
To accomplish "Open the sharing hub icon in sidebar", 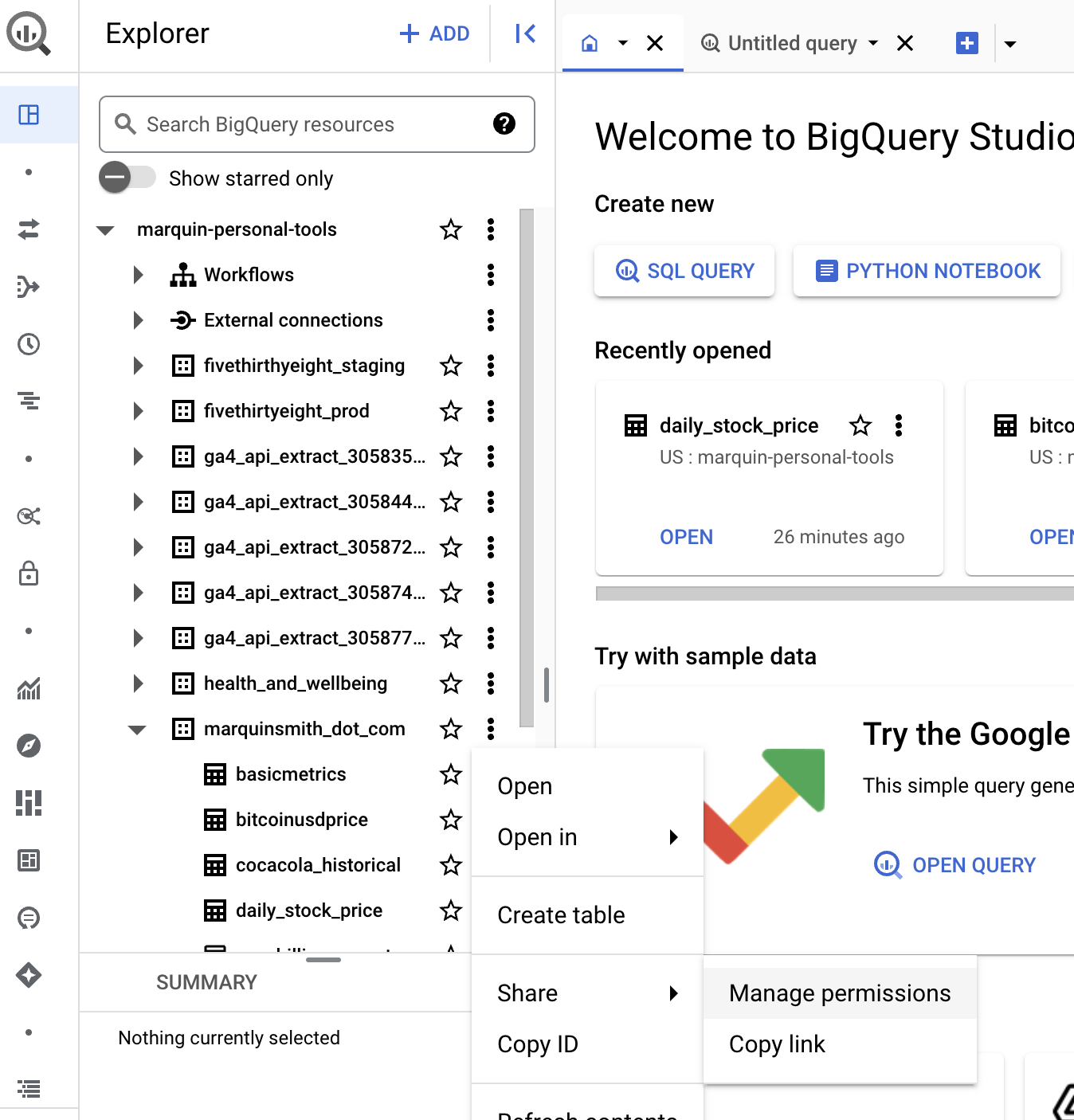I will point(29,516).
